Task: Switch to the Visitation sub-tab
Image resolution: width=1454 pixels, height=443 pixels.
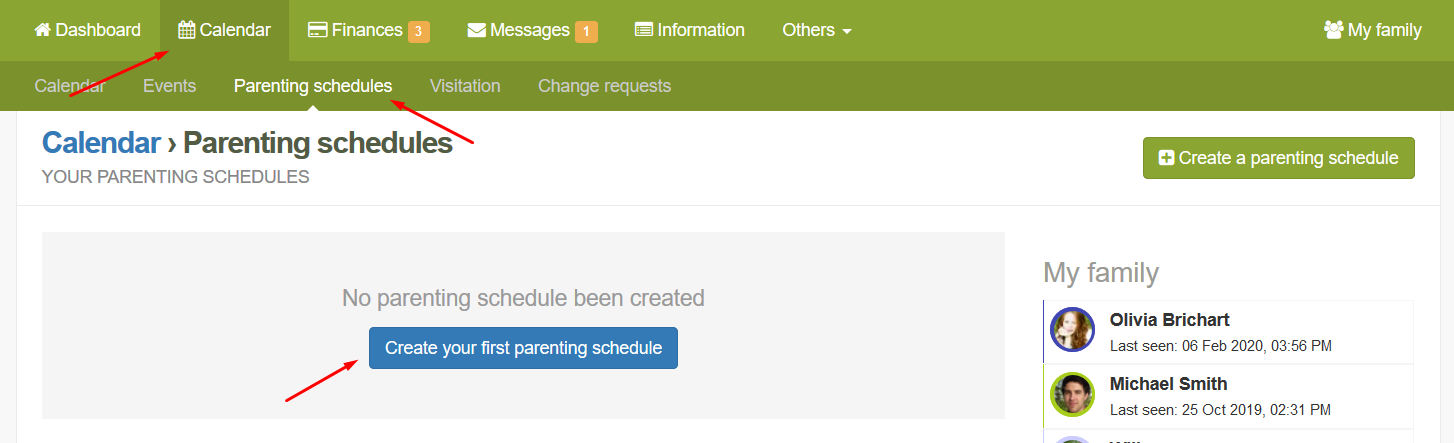Action: pyautogui.click(x=465, y=86)
